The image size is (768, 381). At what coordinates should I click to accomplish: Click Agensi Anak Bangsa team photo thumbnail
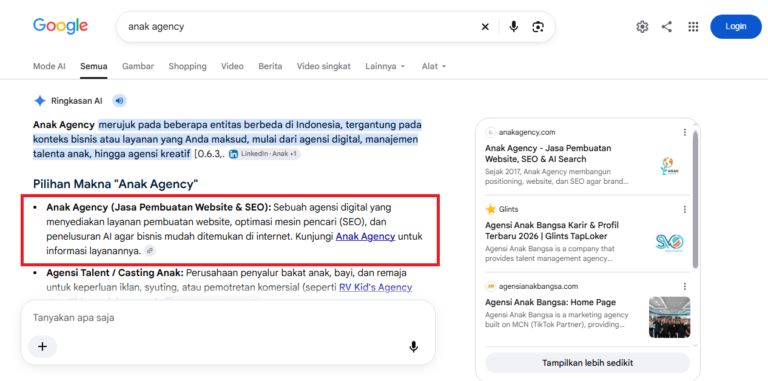coord(670,317)
